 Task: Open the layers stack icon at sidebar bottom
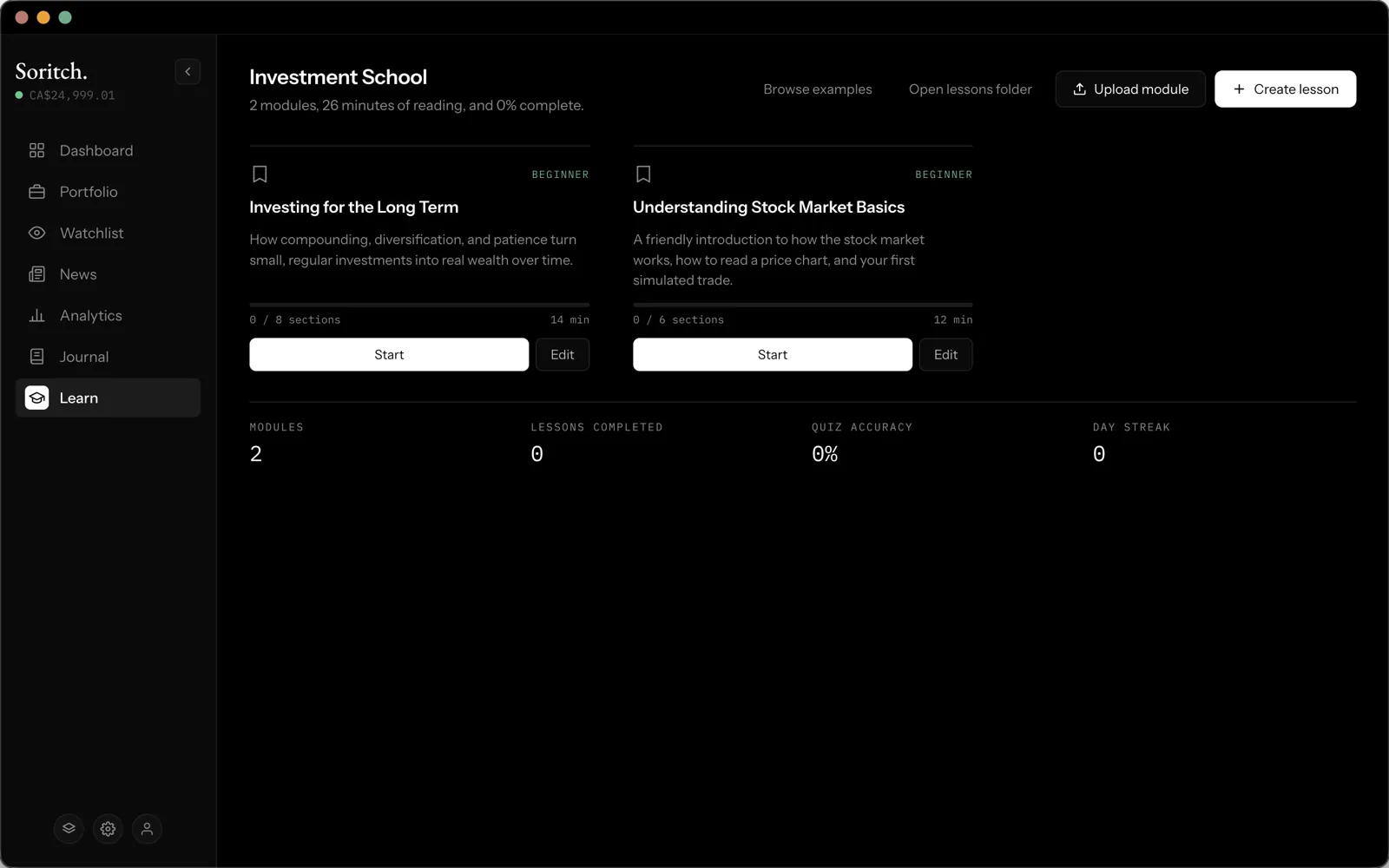pos(69,829)
